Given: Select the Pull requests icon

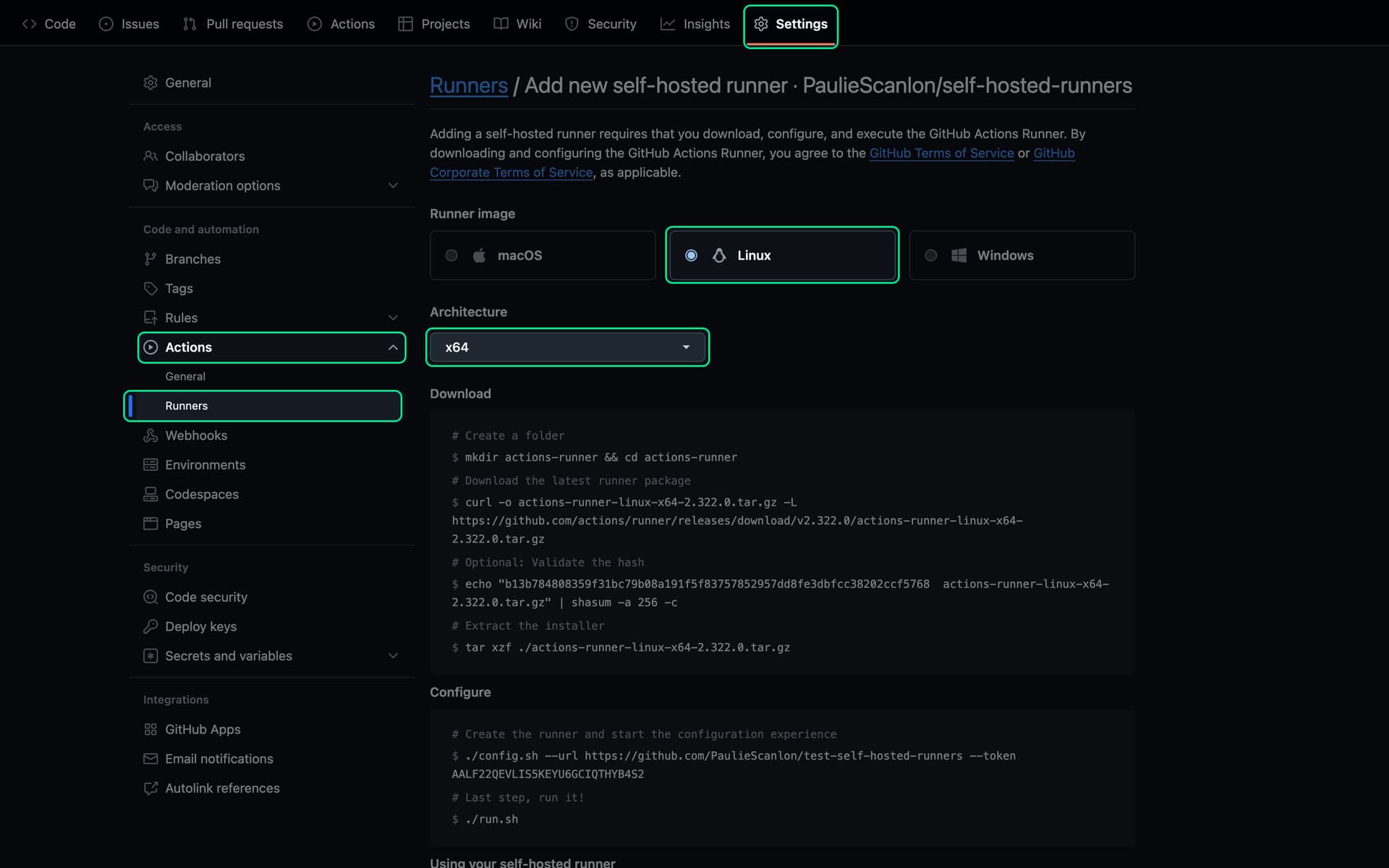Looking at the screenshot, I should pyautogui.click(x=190, y=23).
